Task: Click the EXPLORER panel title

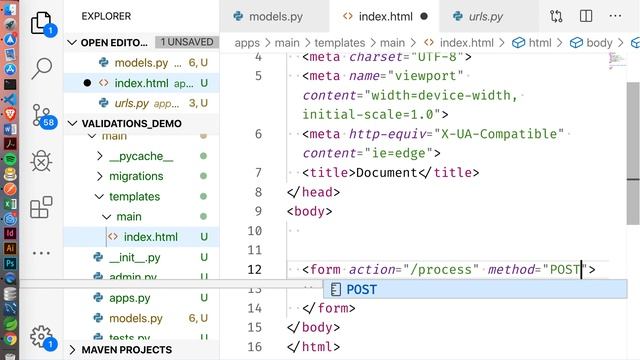Action: pyautogui.click(x=106, y=16)
